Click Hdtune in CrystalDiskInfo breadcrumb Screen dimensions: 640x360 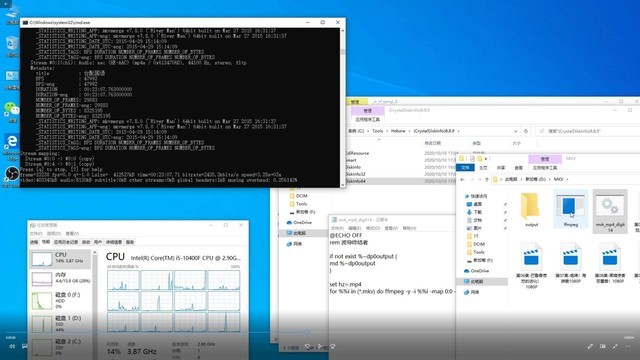pos(398,131)
